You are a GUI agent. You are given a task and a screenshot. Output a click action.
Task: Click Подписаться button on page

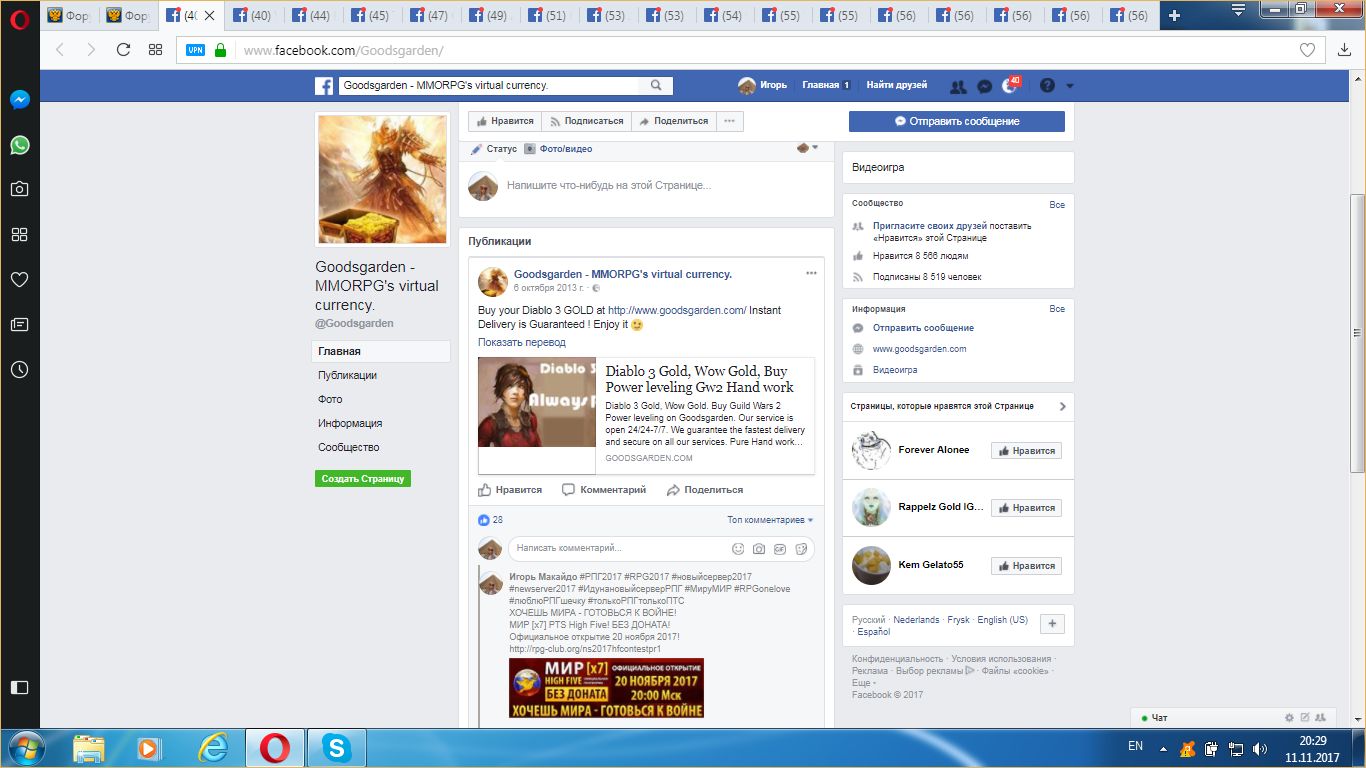tap(587, 121)
